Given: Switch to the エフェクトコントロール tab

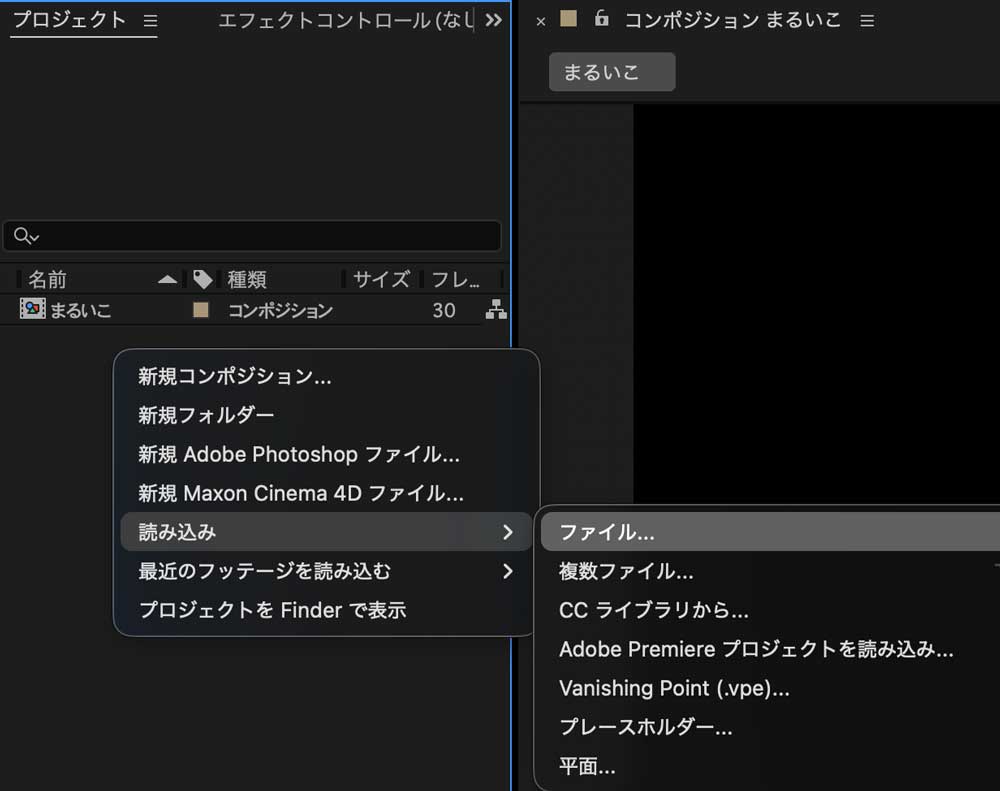Looking at the screenshot, I should [340, 18].
